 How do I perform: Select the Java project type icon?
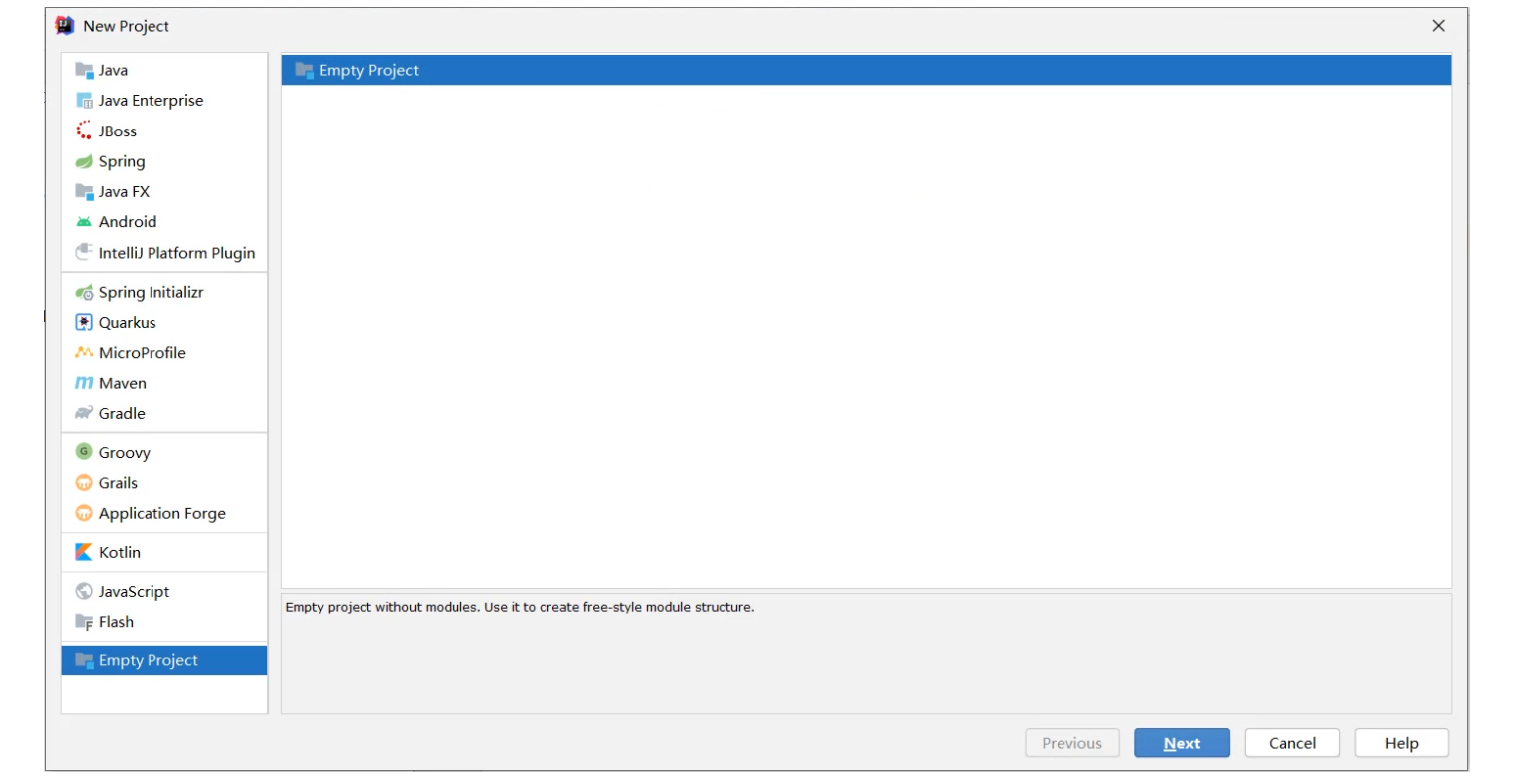point(84,70)
